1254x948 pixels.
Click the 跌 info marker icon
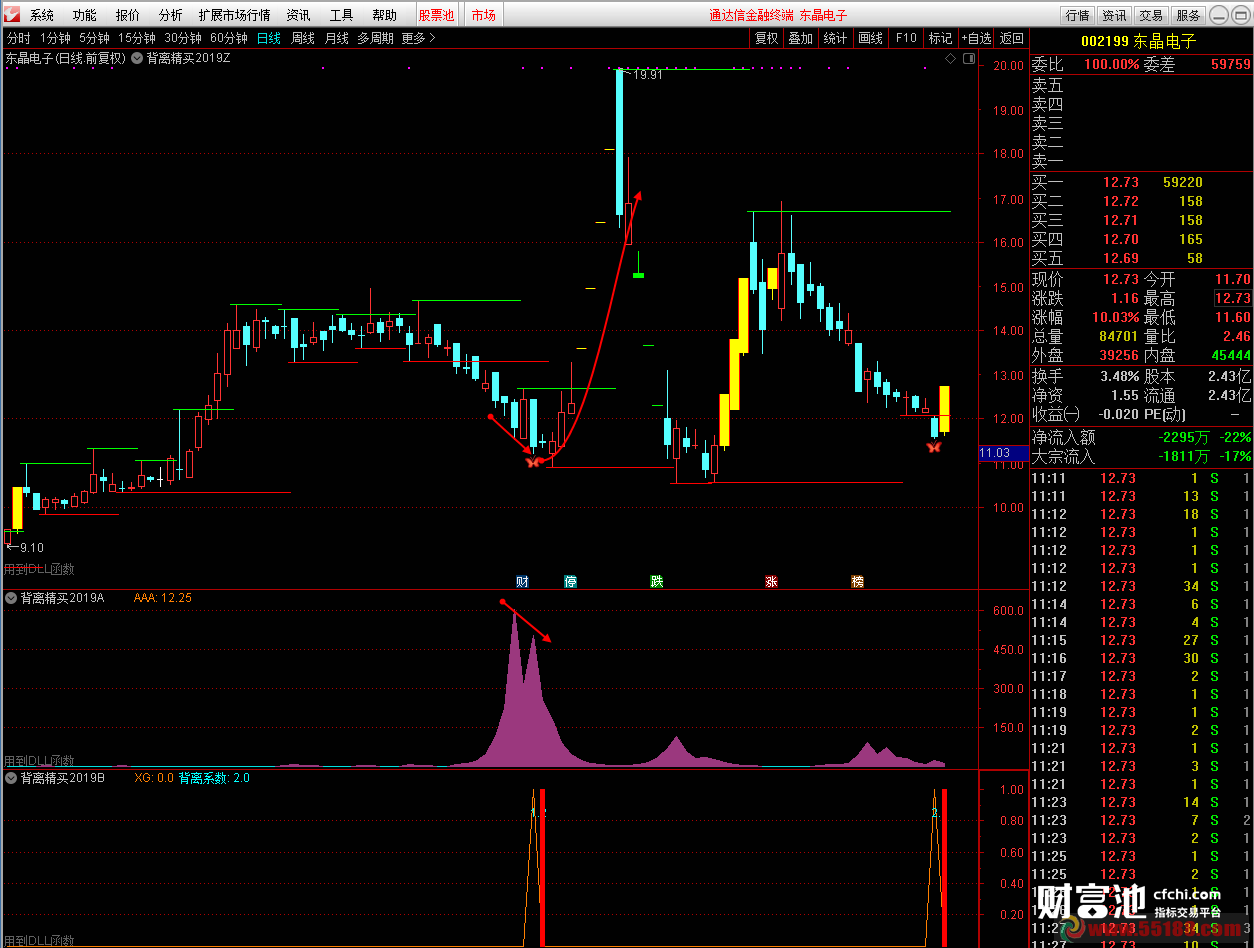click(x=657, y=581)
